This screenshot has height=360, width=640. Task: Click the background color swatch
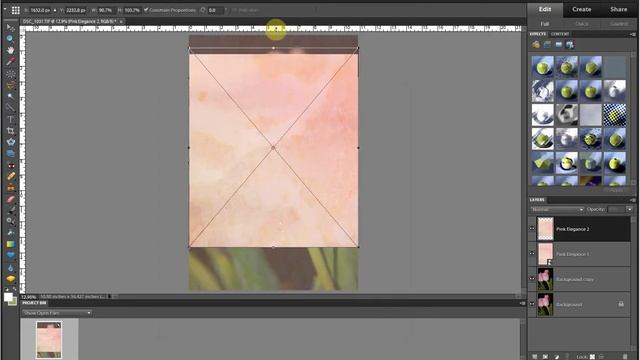(13, 302)
